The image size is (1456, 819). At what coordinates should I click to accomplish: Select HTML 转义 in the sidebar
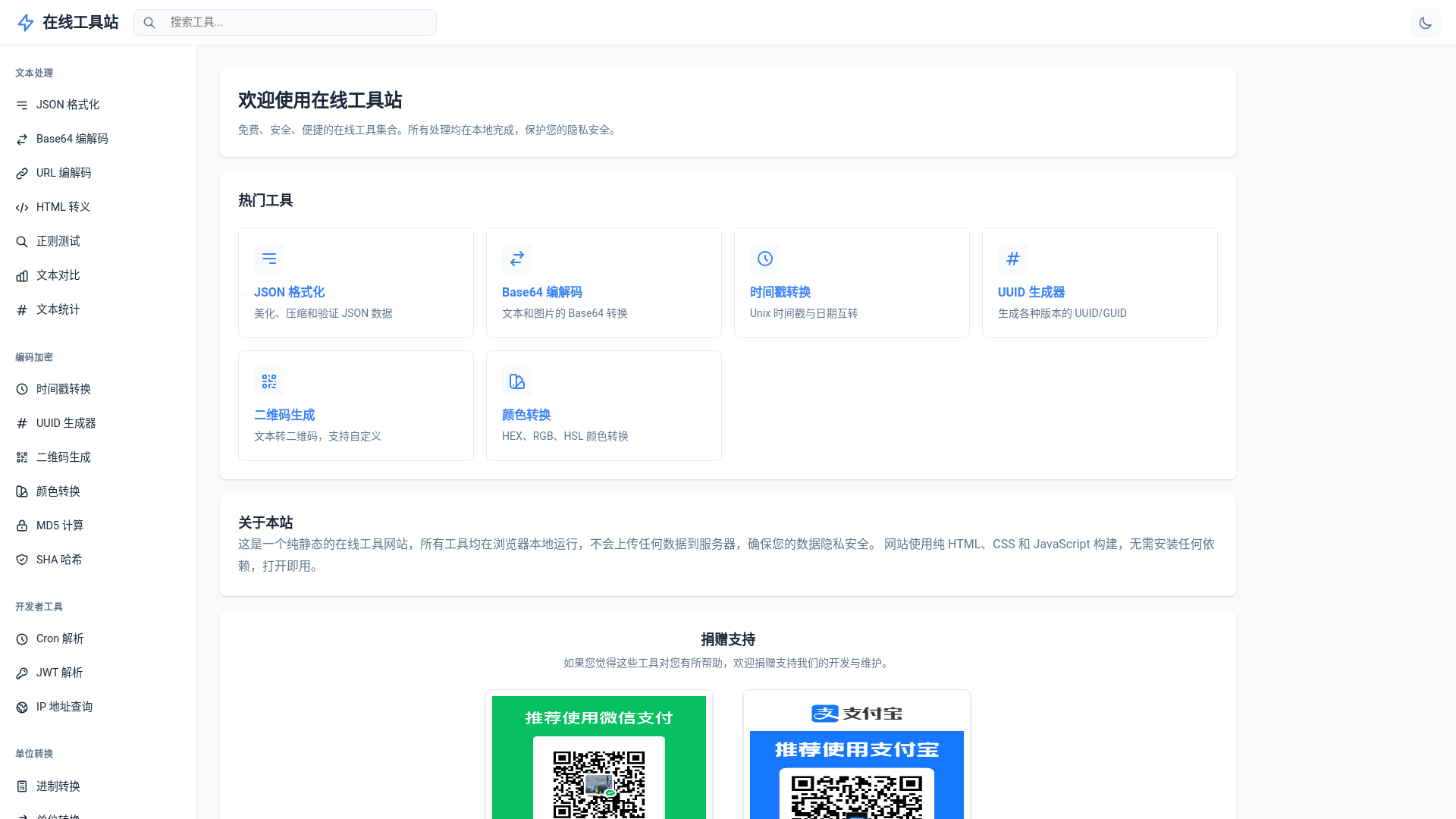(99, 207)
